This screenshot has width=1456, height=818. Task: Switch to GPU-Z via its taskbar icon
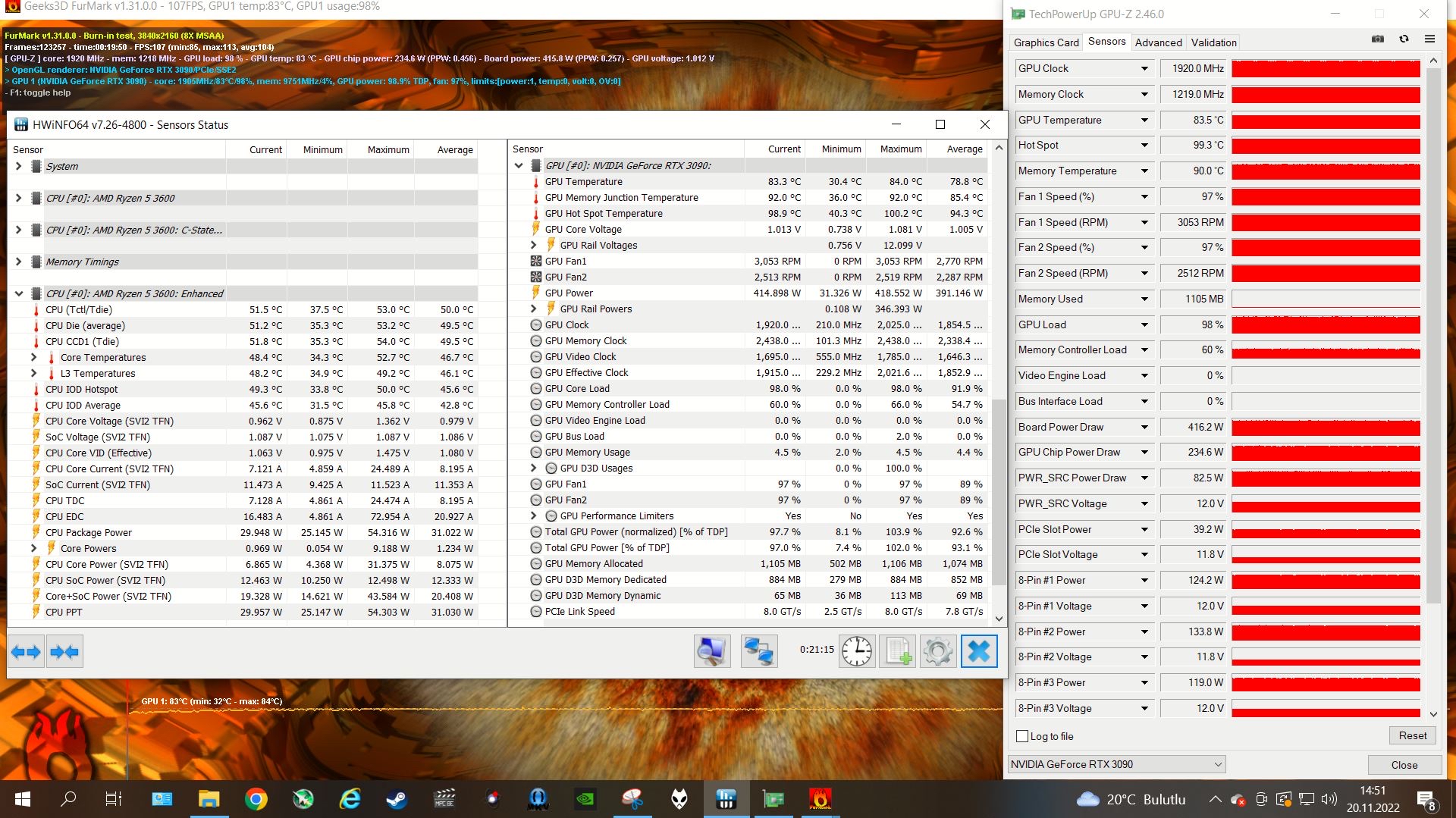click(x=773, y=799)
